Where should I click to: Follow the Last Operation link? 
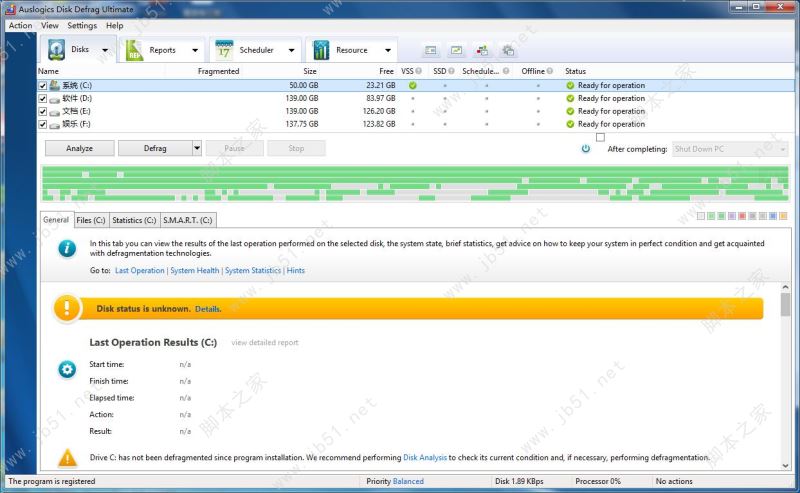140,270
